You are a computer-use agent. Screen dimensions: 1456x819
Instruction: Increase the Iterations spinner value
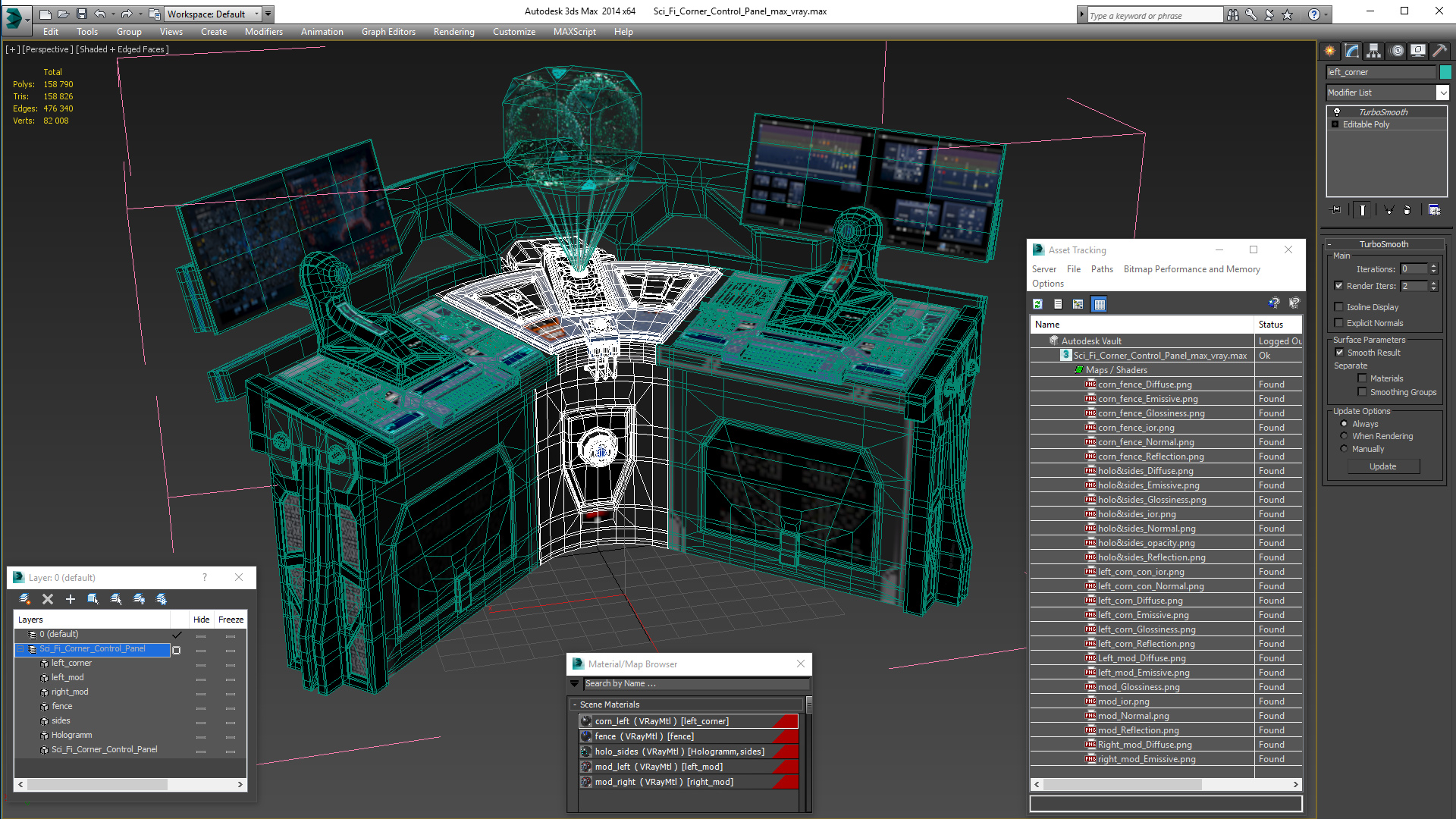coord(1433,266)
